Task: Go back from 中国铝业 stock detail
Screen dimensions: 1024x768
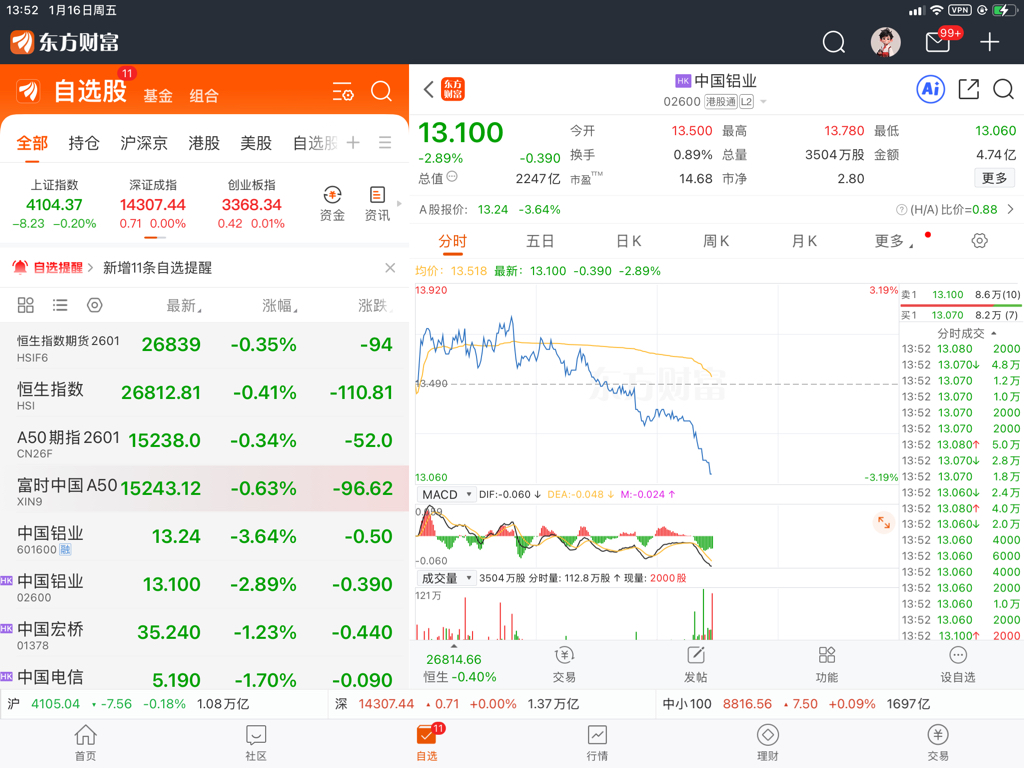Action: pyautogui.click(x=428, y=89)
